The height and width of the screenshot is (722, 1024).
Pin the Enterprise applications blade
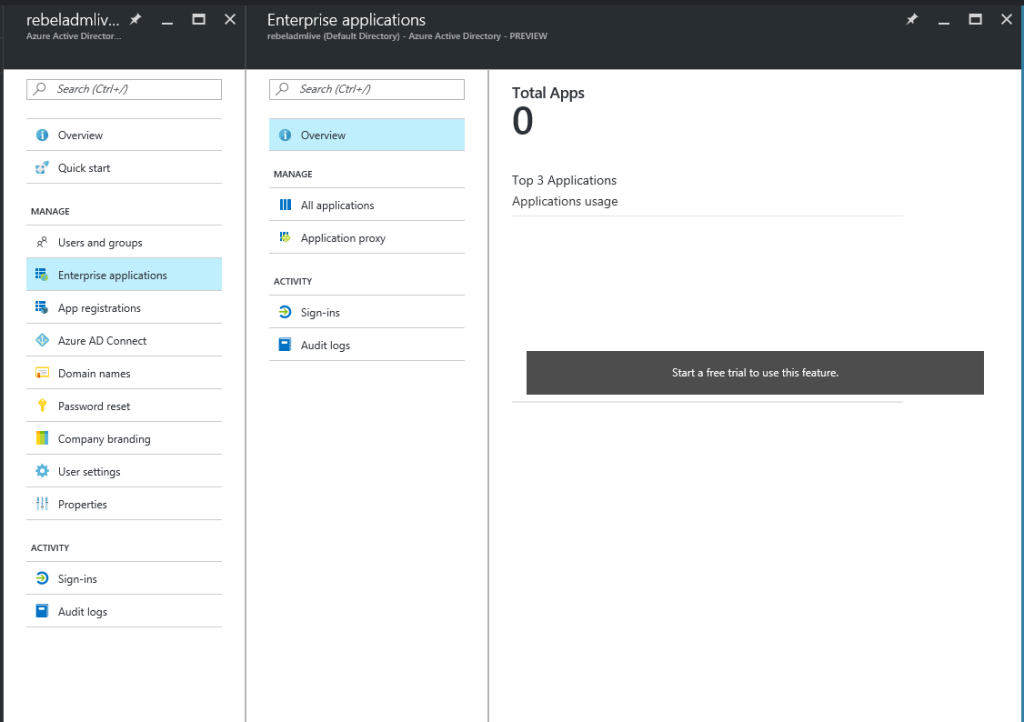click(911, 18)
